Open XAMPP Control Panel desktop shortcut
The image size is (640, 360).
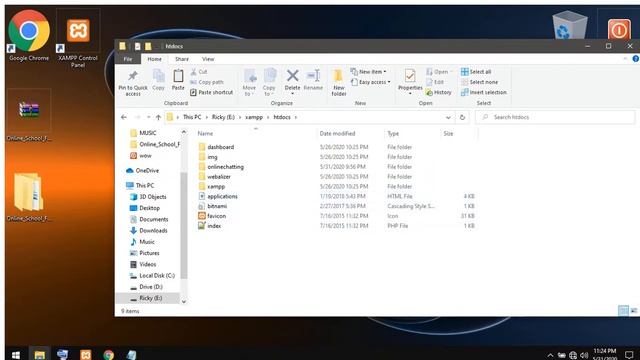[78, 38]
